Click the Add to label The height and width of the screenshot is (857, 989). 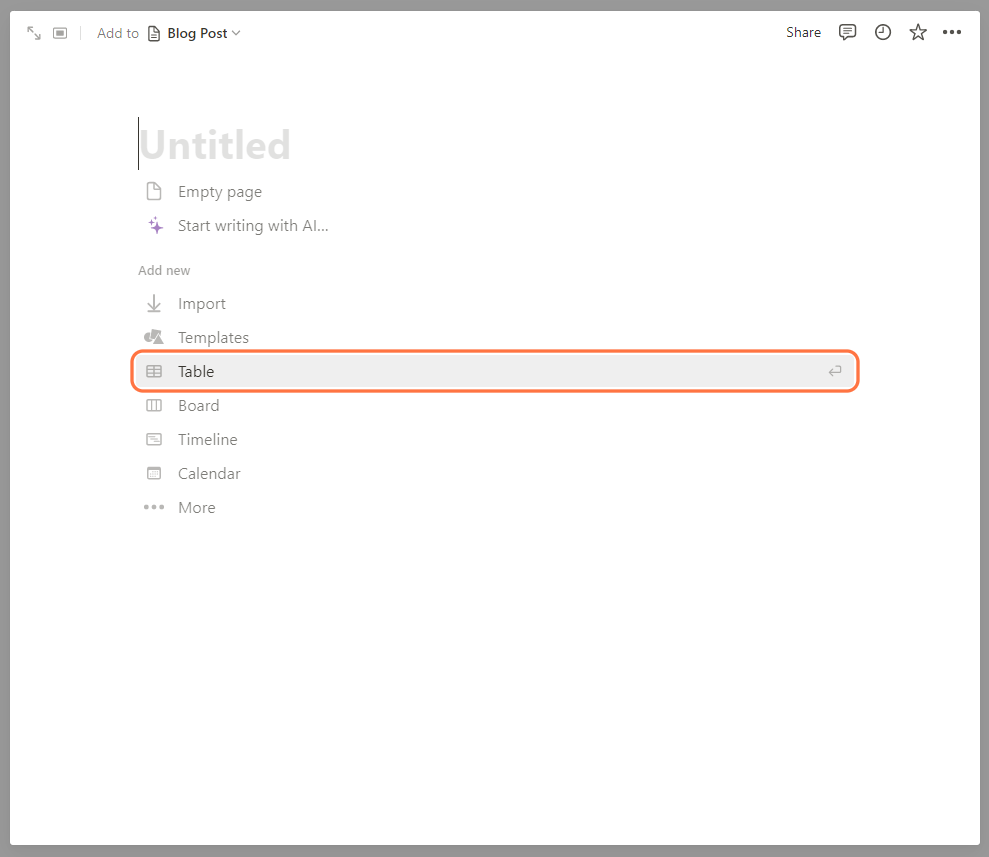pyautogui.click(x=117, y=32)
